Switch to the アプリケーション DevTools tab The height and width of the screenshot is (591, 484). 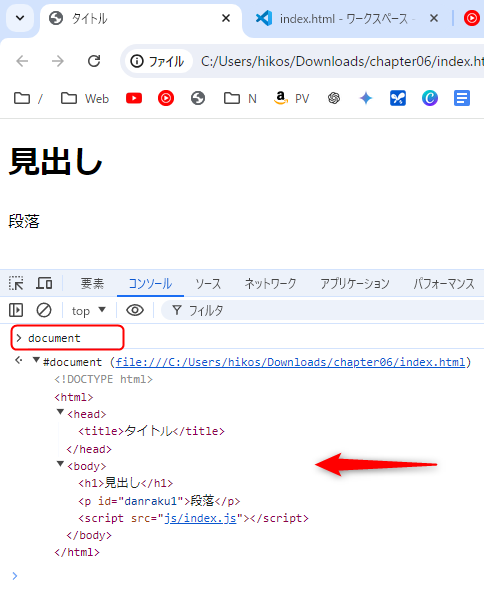(355, 283)
